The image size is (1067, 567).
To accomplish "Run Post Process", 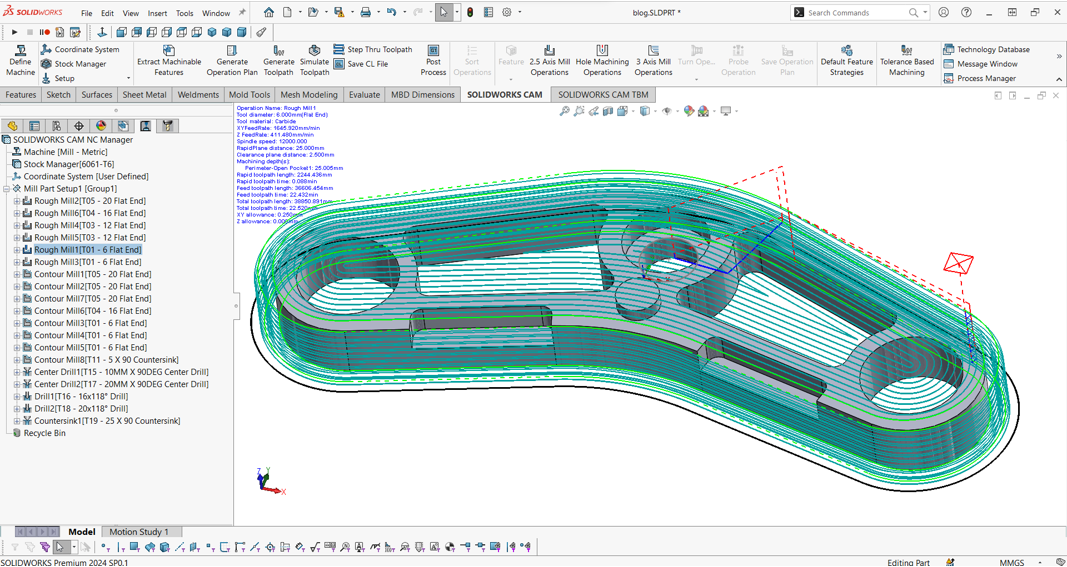I will [433, 60].
